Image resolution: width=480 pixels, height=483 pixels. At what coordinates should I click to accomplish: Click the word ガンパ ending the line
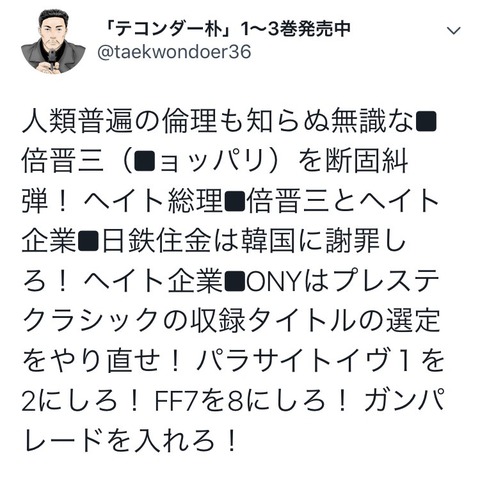[405, 401]
